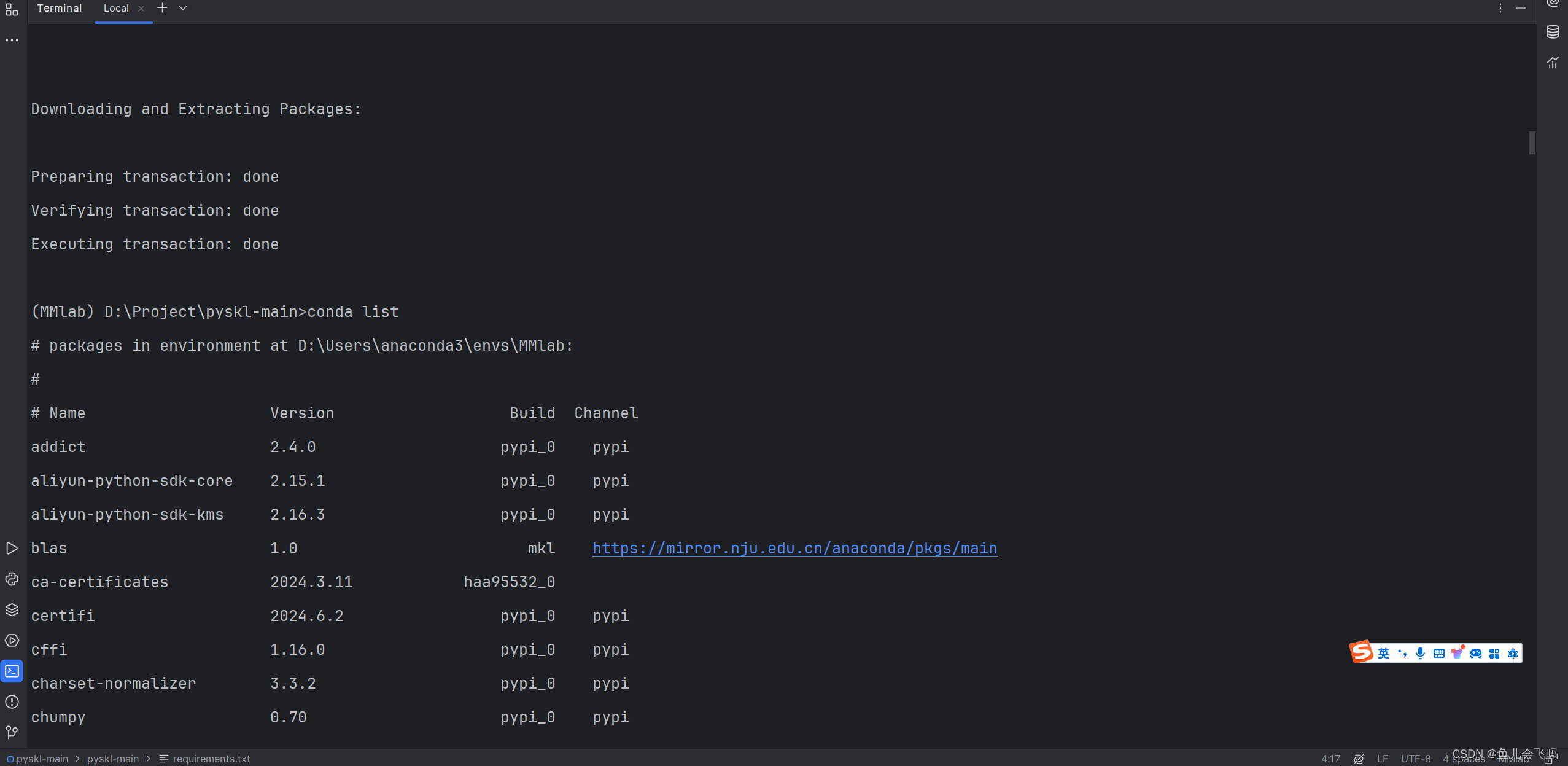Open the Structure tool window
Viewport: 1568px width, 766px height.
pos(12,10)
